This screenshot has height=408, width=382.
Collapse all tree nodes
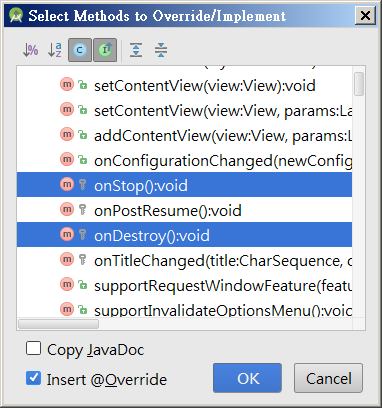161,50
